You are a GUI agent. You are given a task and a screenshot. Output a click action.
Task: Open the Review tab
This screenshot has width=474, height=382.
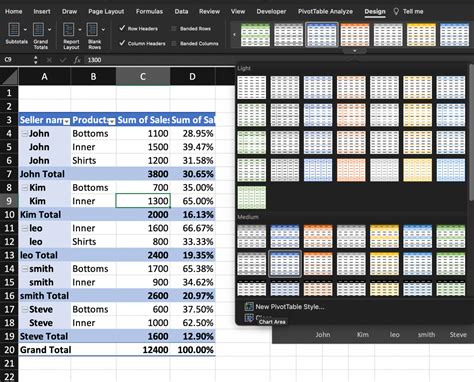pyautogui.click(x=209, y=11)
